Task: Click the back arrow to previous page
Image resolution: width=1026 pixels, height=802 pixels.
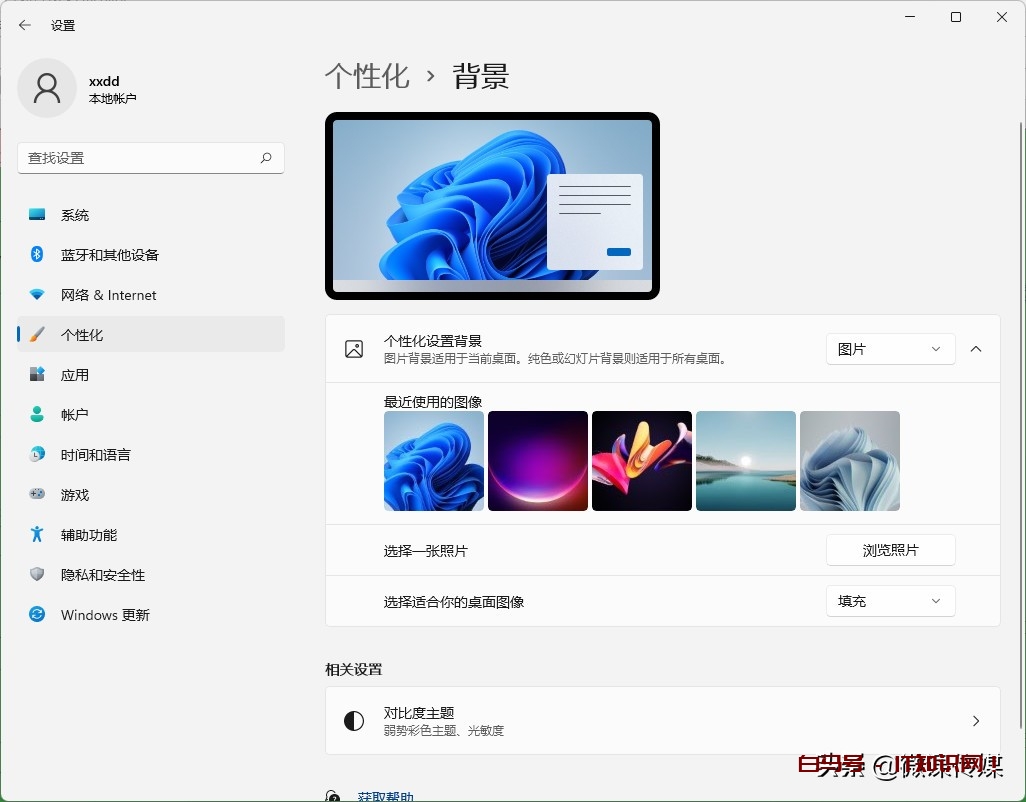Action: (x=24, y=25)
